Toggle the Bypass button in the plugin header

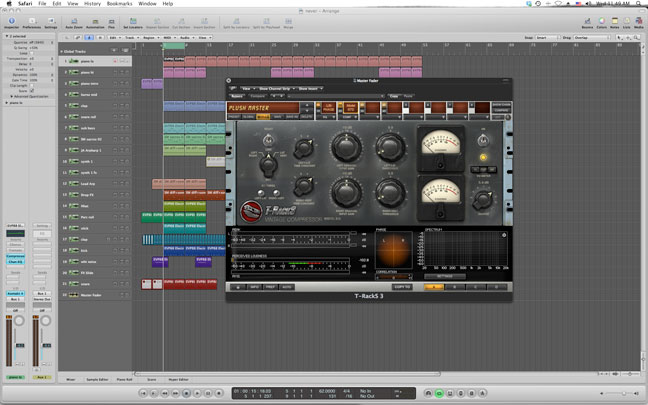[237, 96]
